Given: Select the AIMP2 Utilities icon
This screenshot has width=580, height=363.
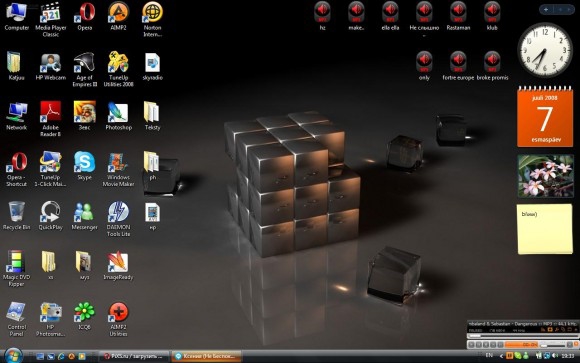Looking at the screenshot, I should tap(118, 319).
